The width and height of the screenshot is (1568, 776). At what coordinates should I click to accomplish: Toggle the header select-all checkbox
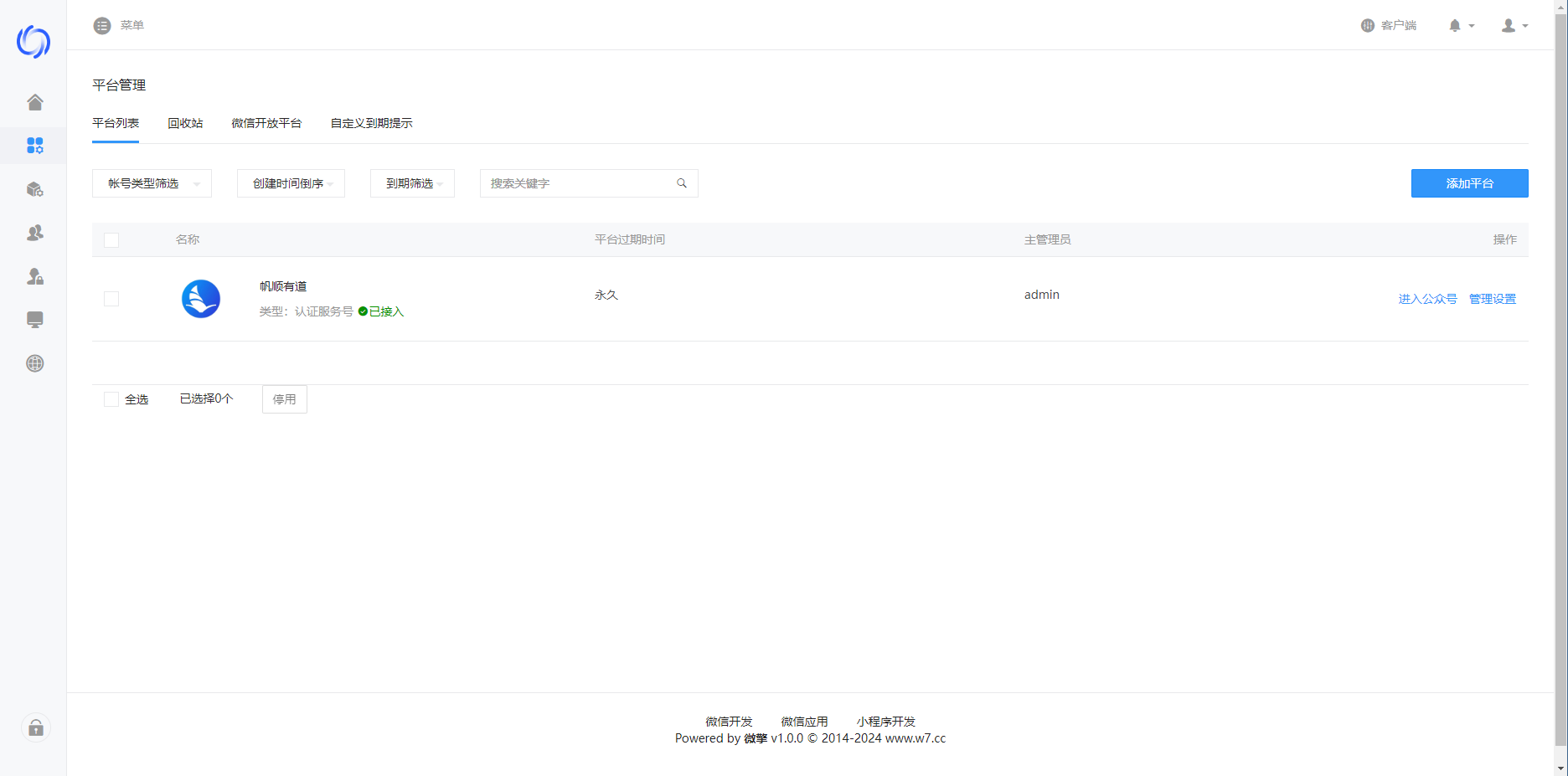(x=111, y=240)
